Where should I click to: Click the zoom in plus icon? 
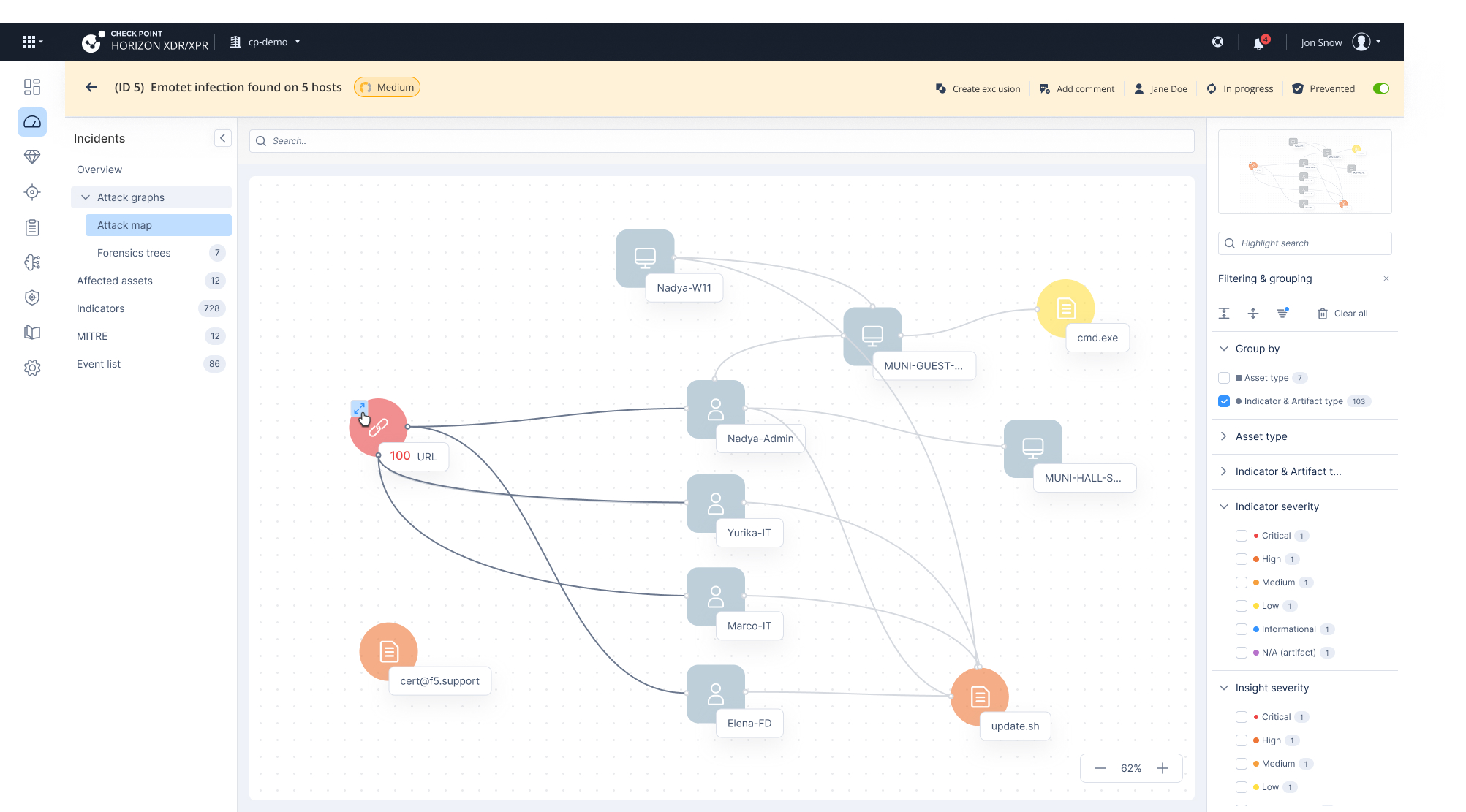click(x=1163, y=768)
